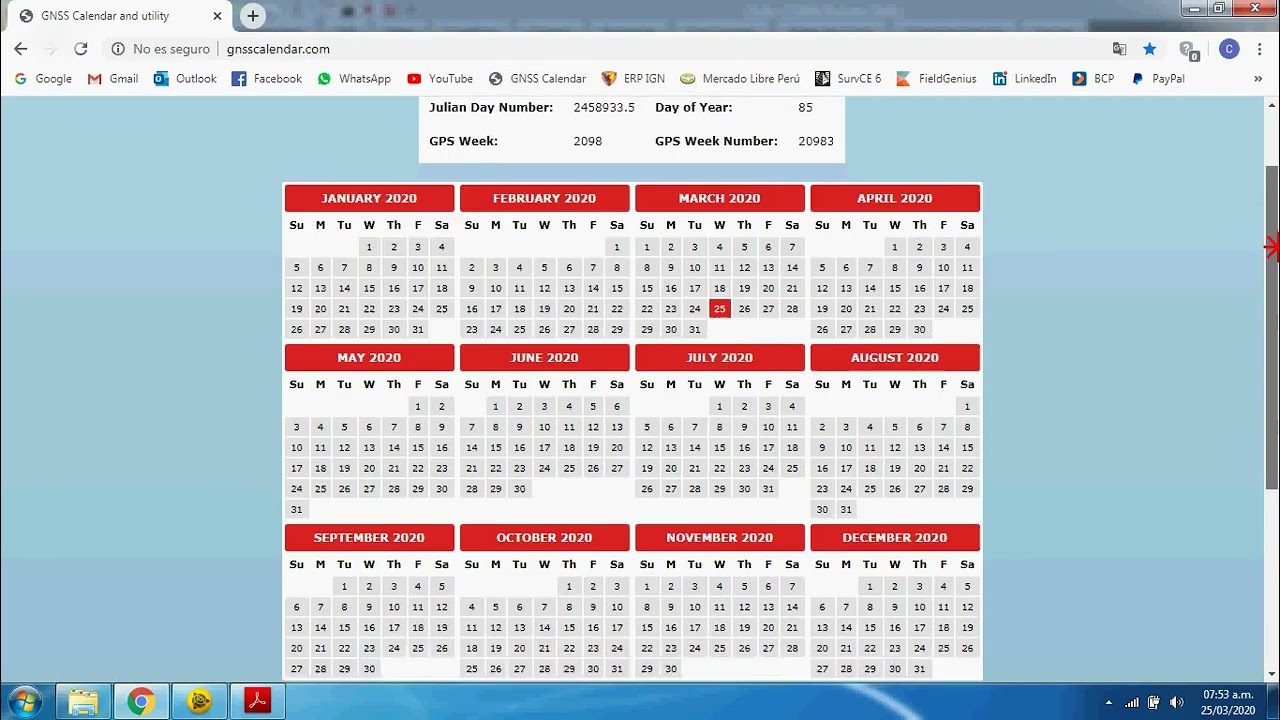
Task: Click the DECEMBER 2020 header
Action: [895, 538]
